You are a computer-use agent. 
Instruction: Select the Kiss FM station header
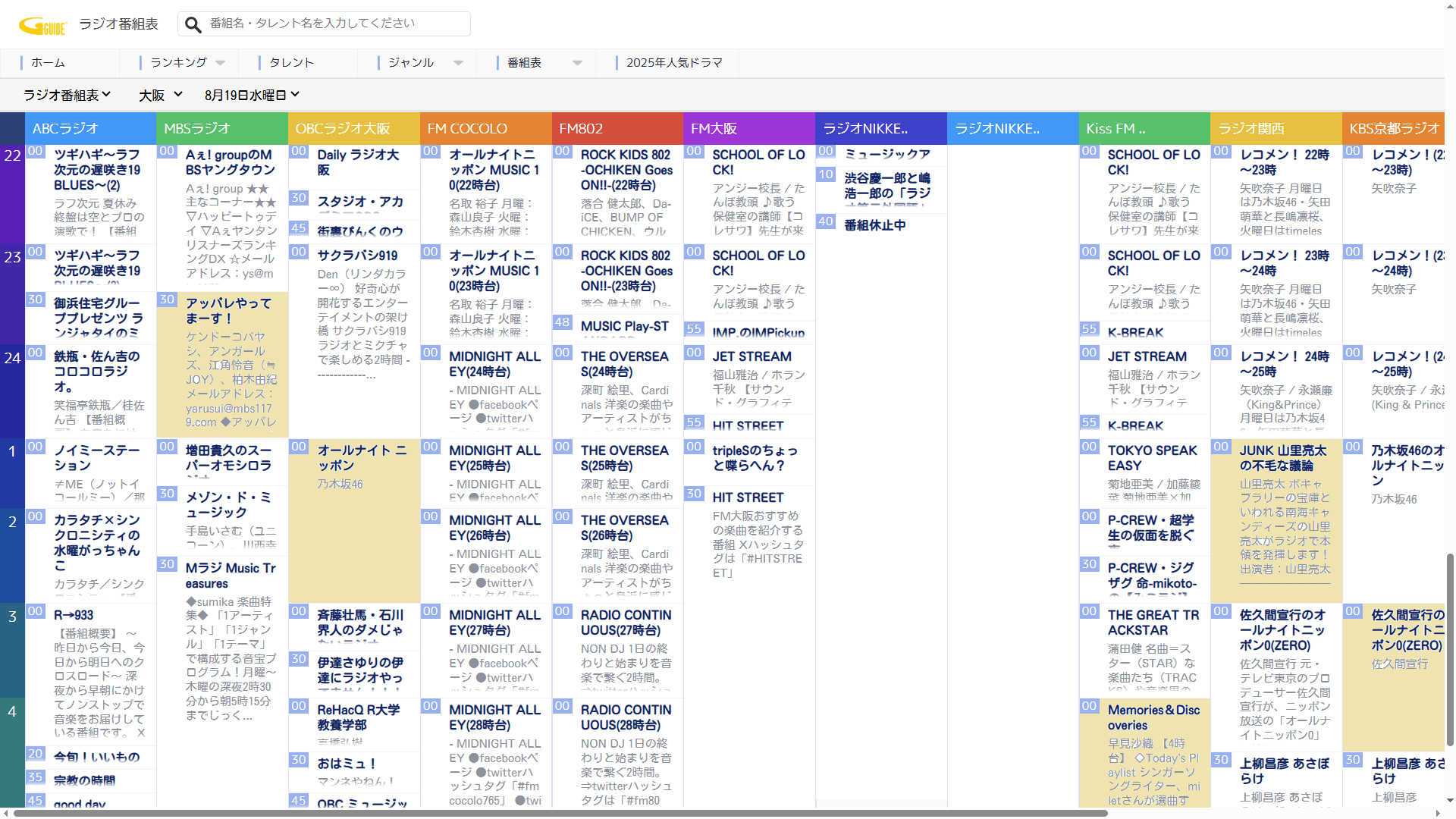[x=1145, y=128]
